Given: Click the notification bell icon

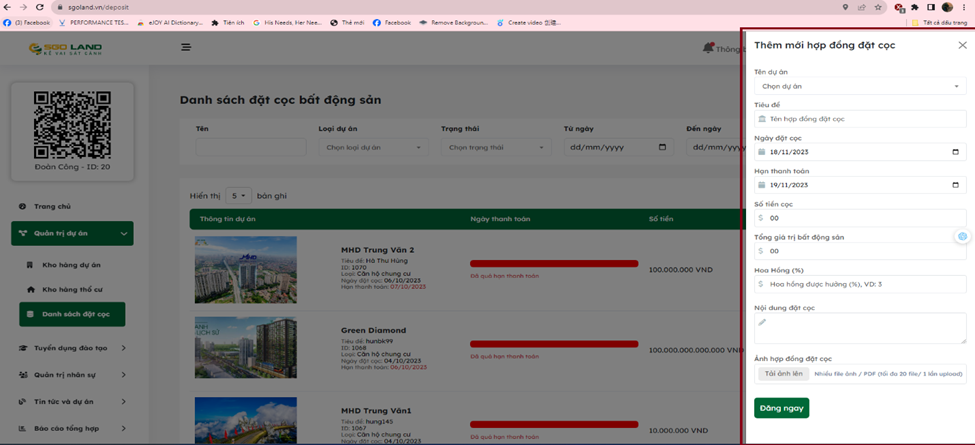Looking at the screenshot, I should pyautogui.click(x=708, y=47).
